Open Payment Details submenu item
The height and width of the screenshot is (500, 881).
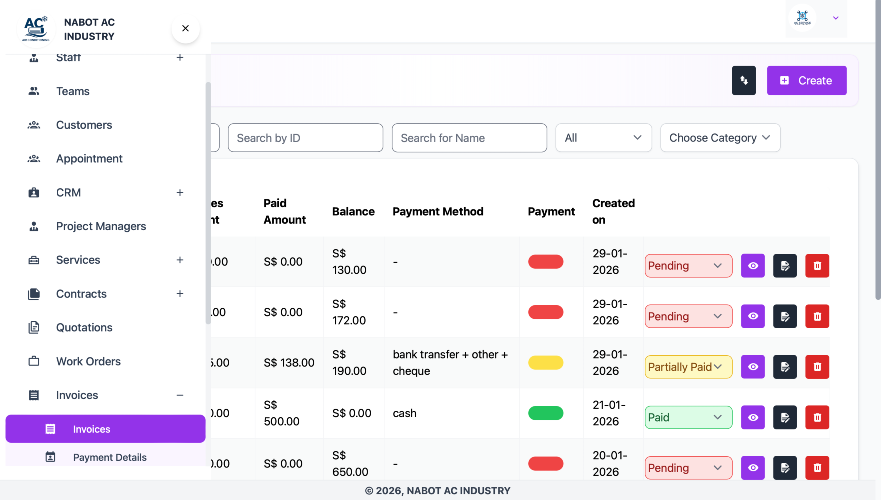[106, 457]
